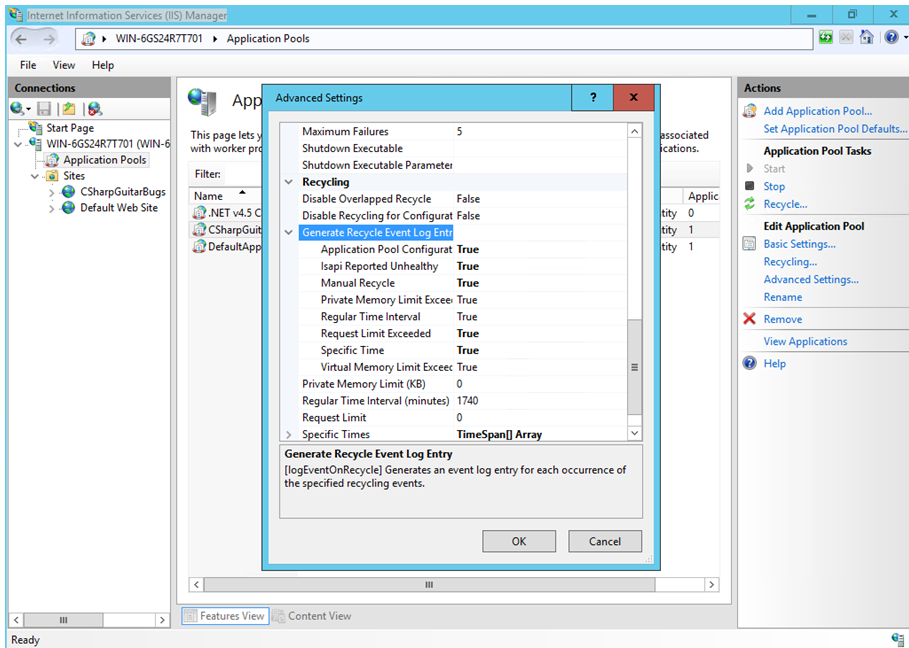Click the Advanced Settings vertical scrollbar thumb
Viewport: 909px width, 648px height.
tap(634, 365)
